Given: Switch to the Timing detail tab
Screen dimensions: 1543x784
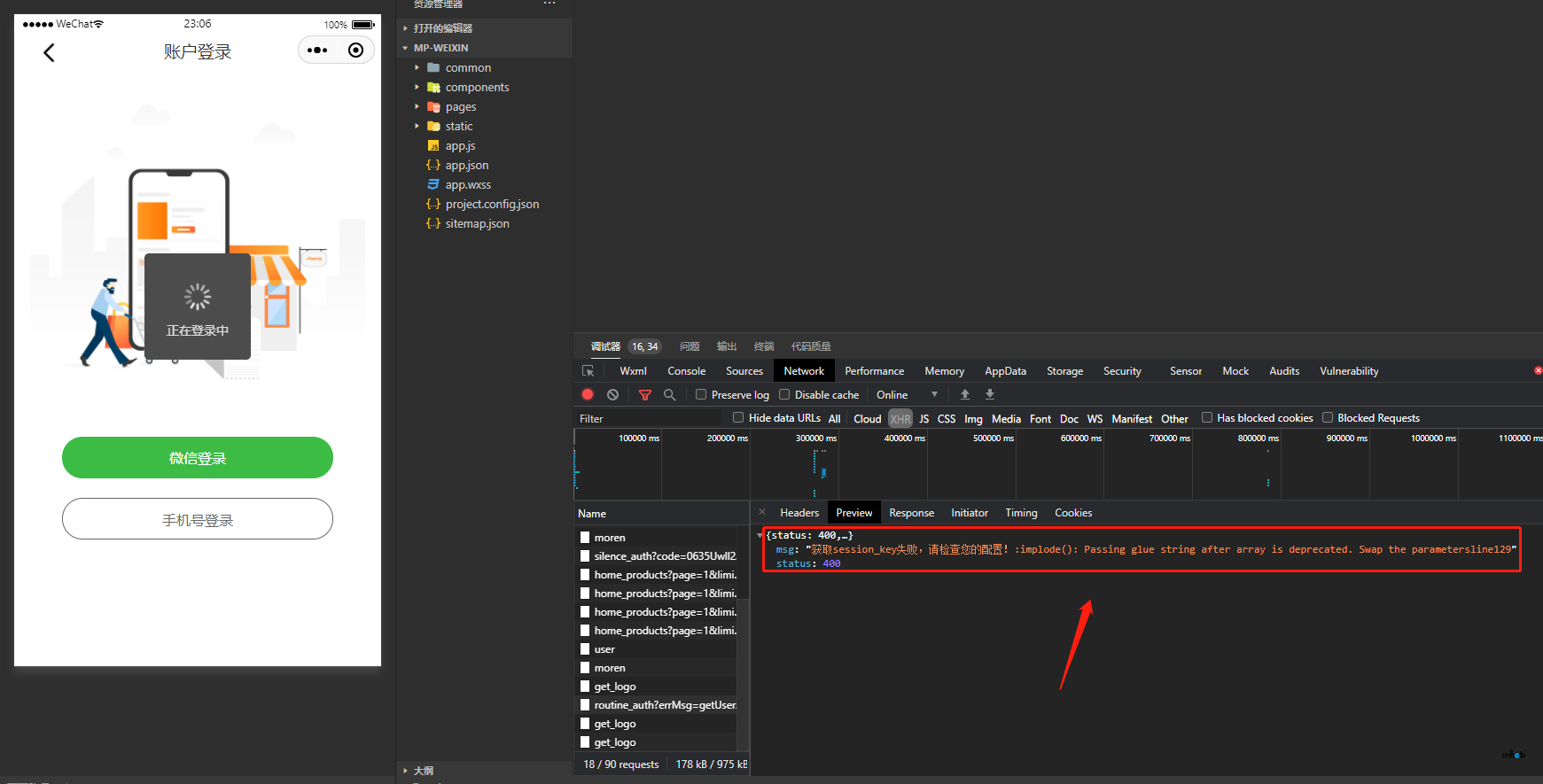Looking at the screenshot, I should [1021, 513].
